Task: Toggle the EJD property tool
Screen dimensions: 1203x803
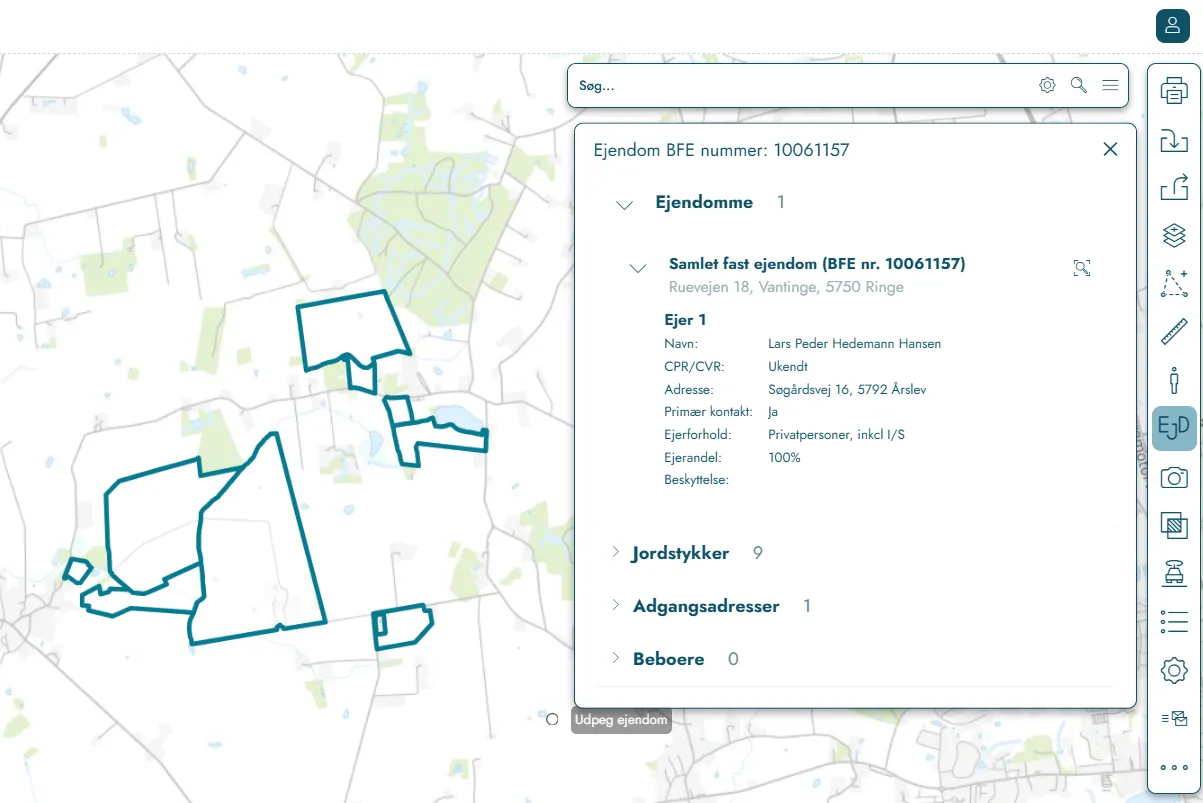Action: click(1174, 428)
